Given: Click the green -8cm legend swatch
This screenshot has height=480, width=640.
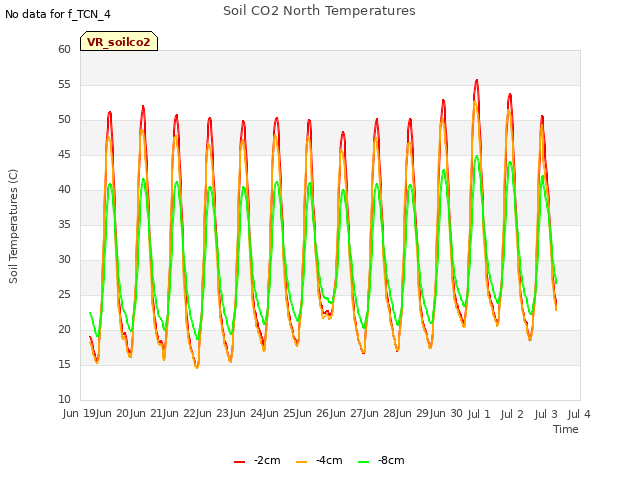Looking at the screenshot, I should point(363,462).
